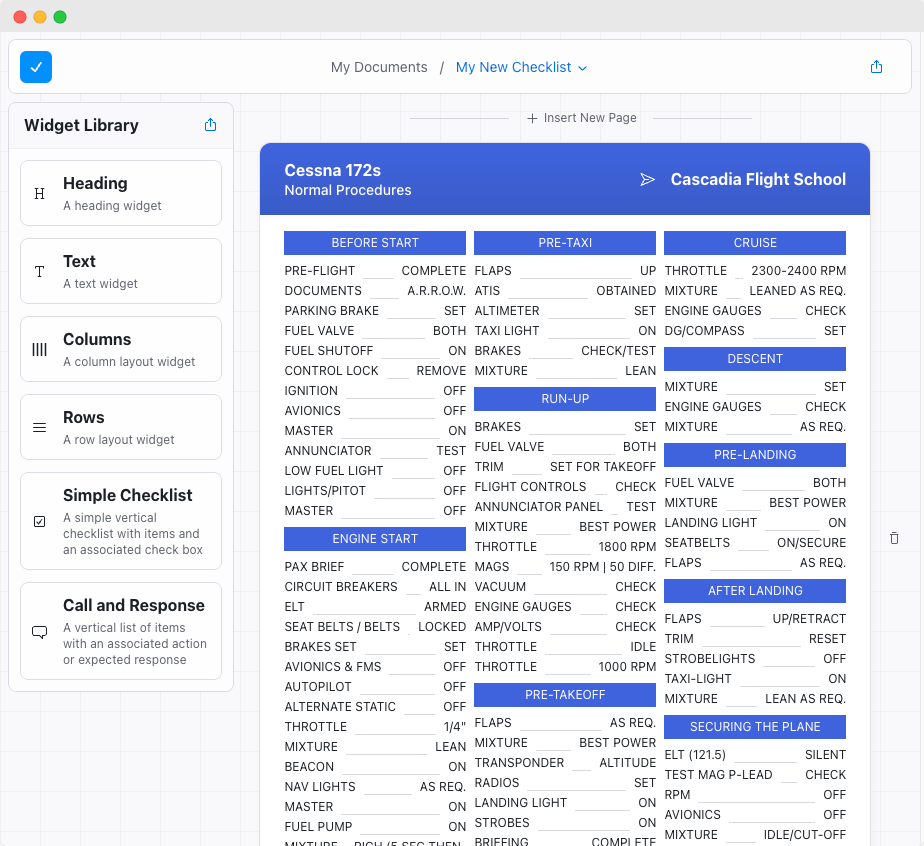Viewport: 924px width, 846px height.
Task: Click the Call and Response speech bubble icon
Action: 40,631
